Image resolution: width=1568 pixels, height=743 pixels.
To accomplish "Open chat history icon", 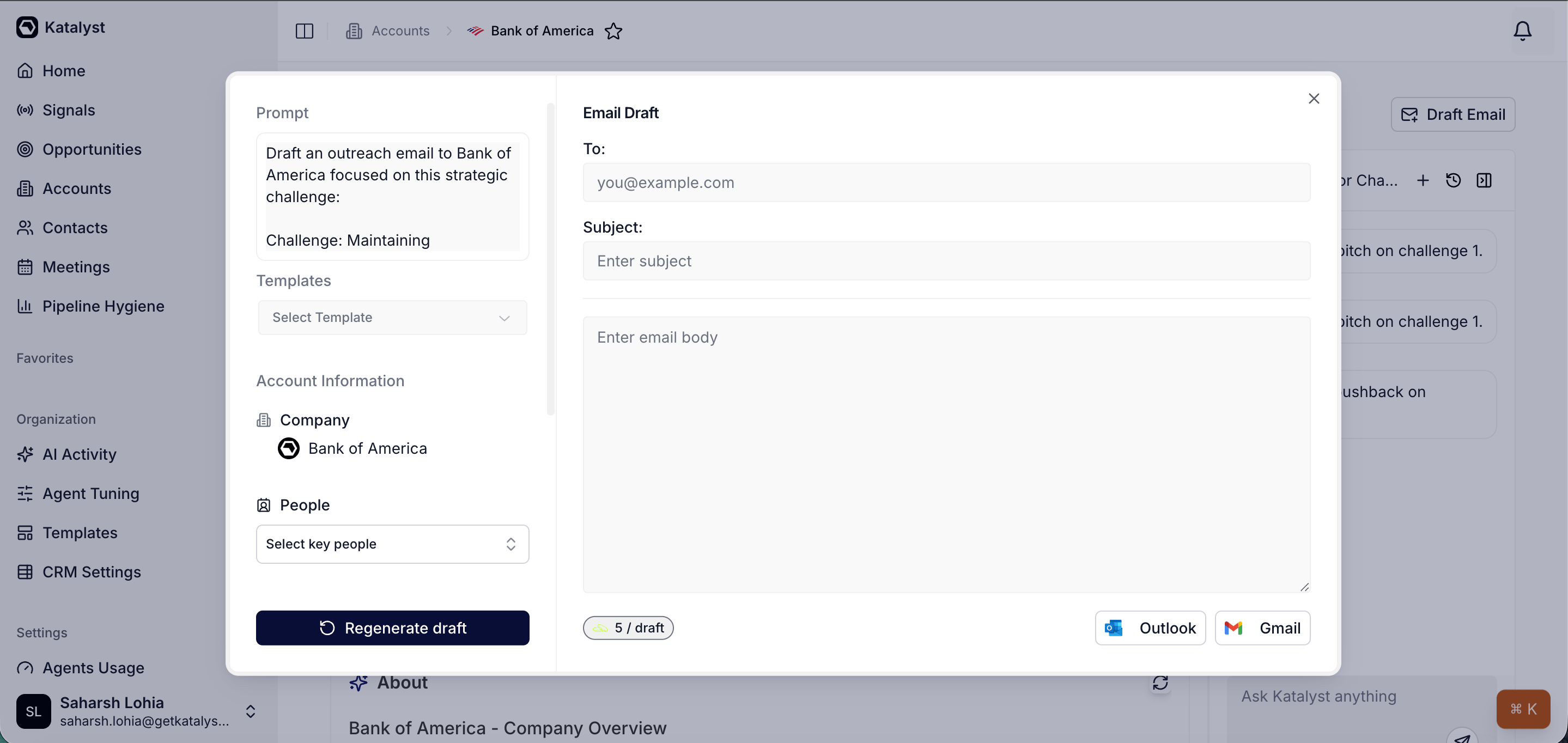I will pos(1454,181).
